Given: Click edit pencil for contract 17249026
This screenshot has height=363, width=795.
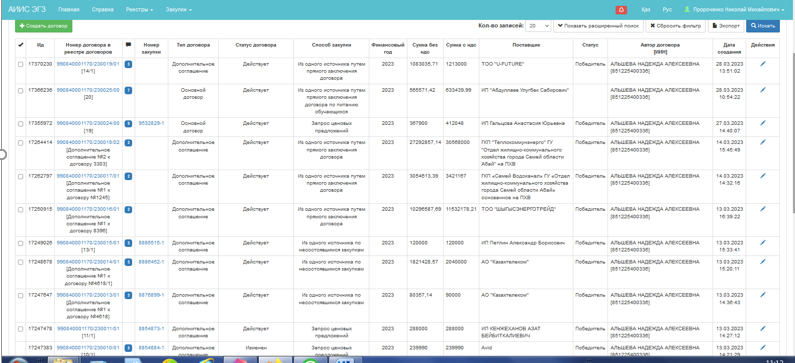Looking at the screenshot, I should click(763, 243).
